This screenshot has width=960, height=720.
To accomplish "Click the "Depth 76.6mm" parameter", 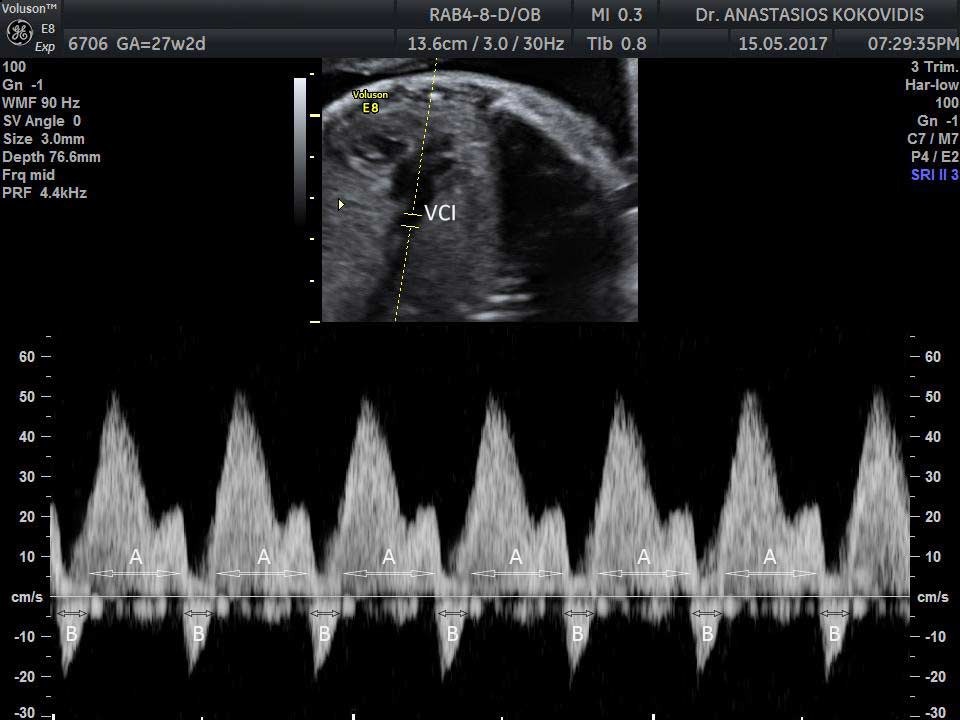I will (51, 157).
